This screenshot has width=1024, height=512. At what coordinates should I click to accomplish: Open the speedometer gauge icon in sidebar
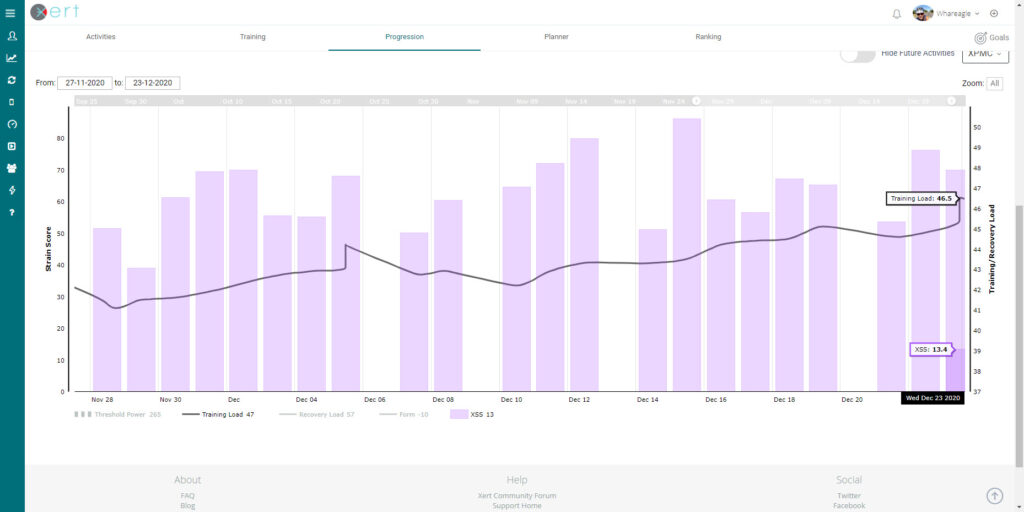point(11,124)
